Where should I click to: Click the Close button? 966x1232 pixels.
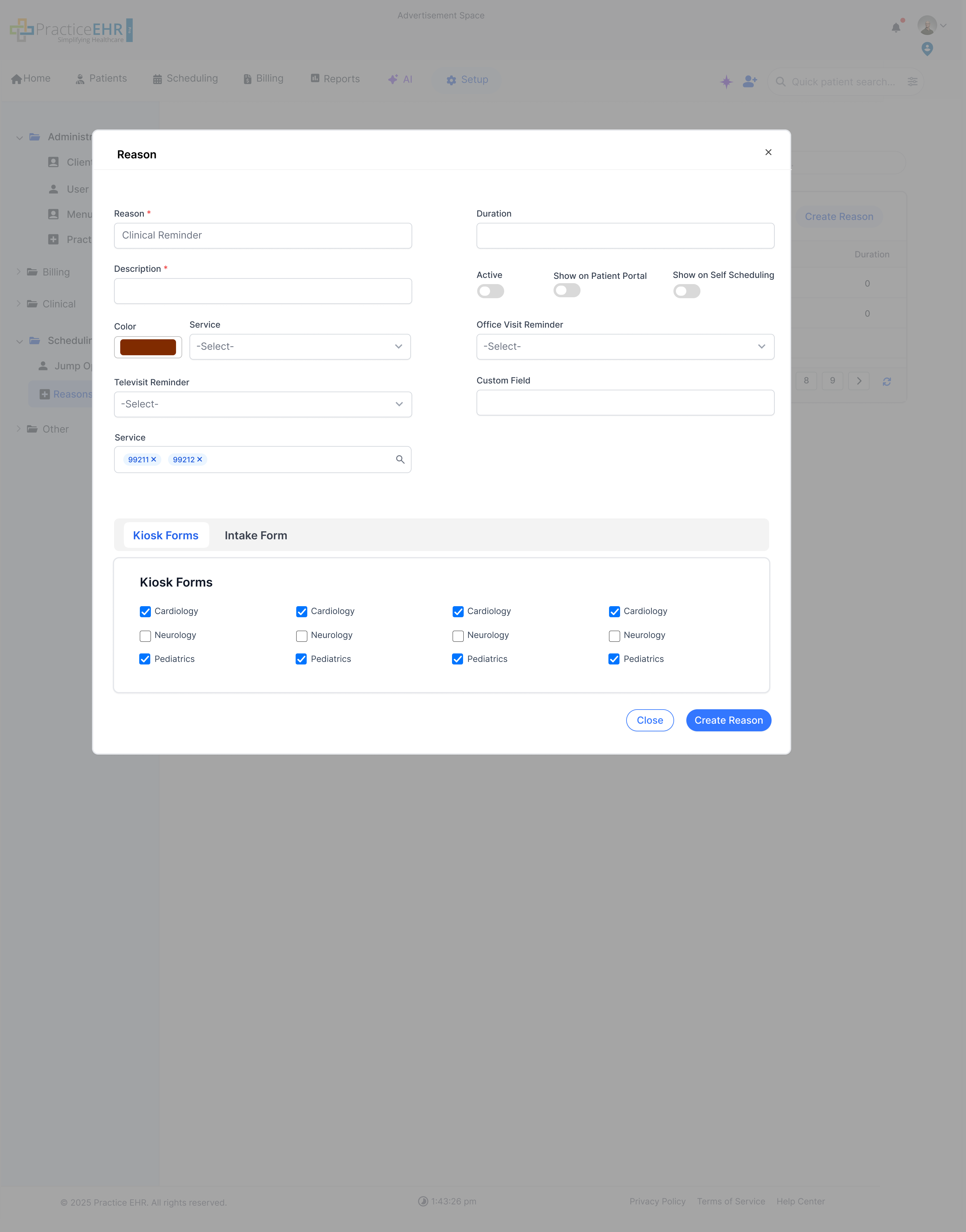point(650,720)
